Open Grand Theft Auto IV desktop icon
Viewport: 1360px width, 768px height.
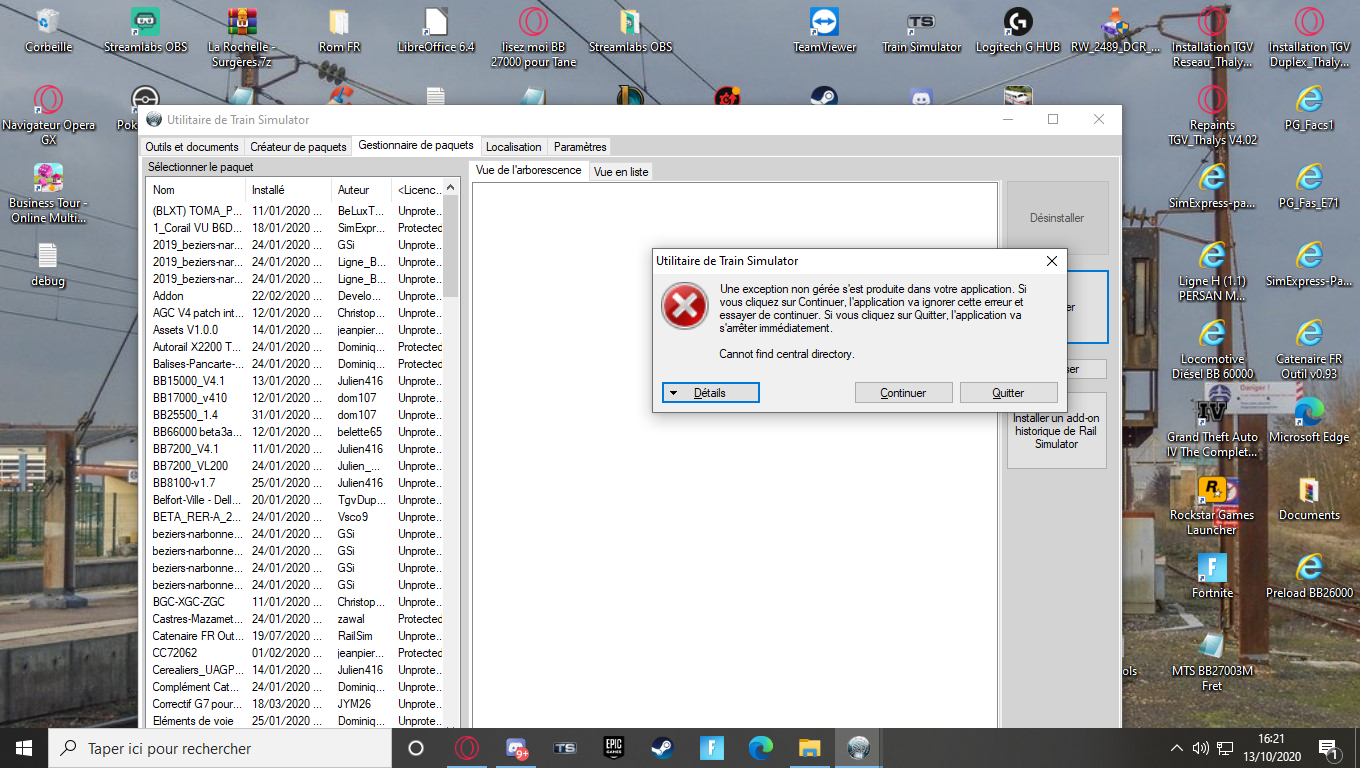pyautogui.click(x=1212, y=428)
